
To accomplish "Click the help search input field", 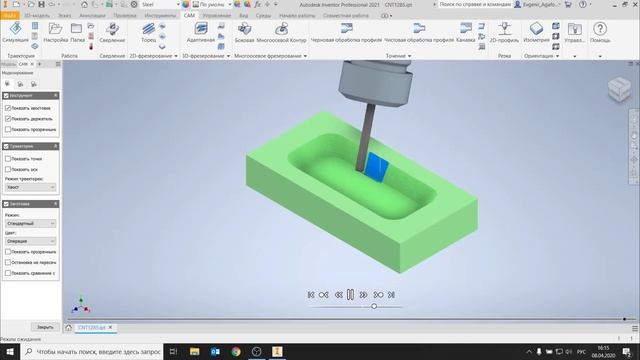I will pos(474,4).
